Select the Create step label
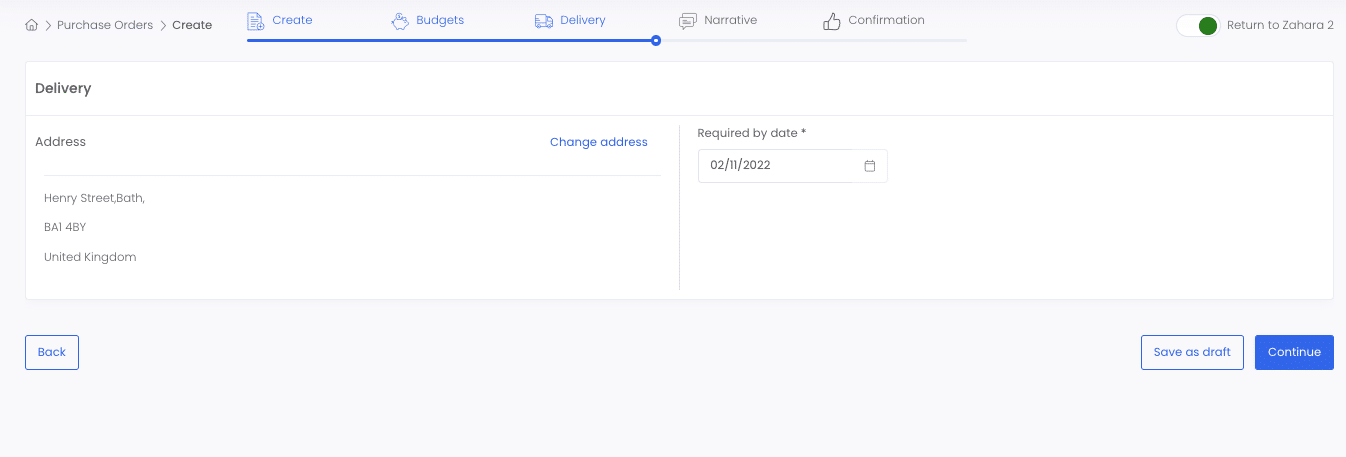Viewport: 1346px width, 457px height. click(x=292, y=20)
